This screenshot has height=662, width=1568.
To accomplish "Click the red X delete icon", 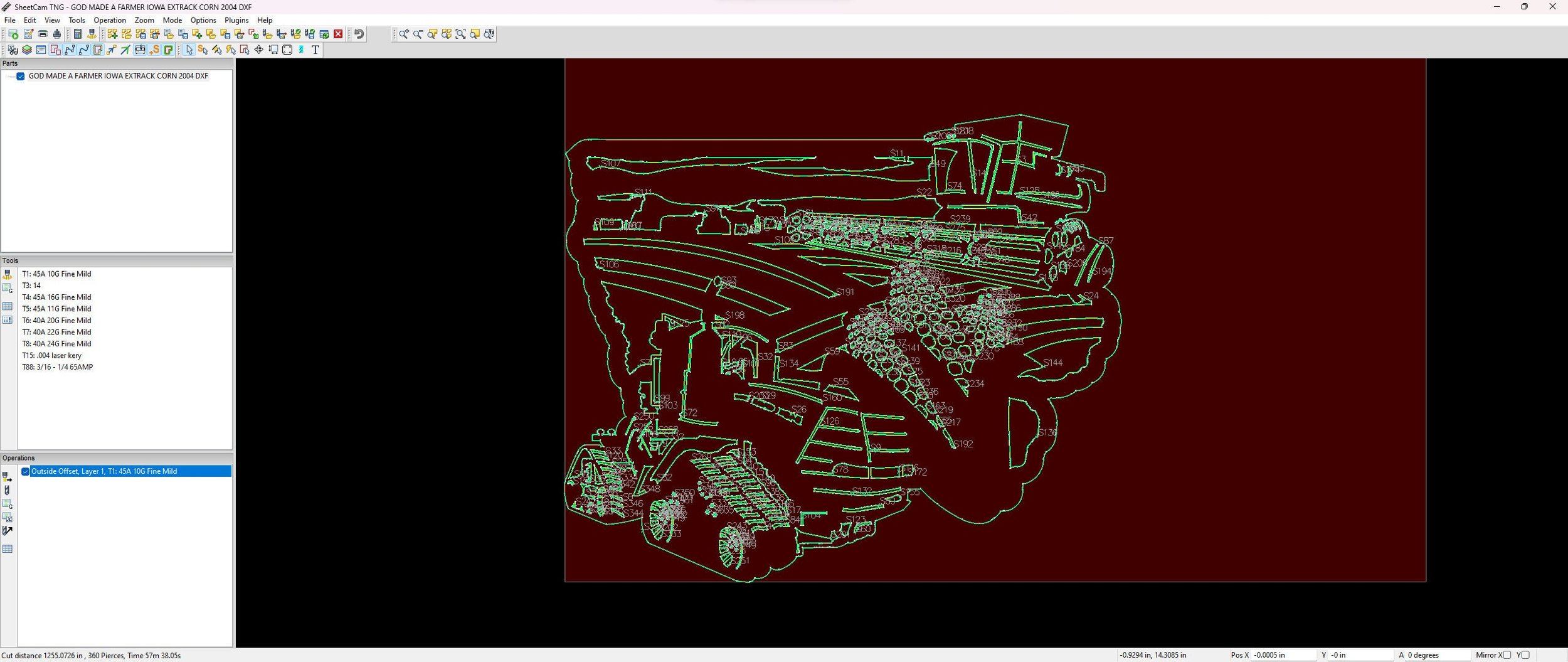I will click(x=338, y=34).
